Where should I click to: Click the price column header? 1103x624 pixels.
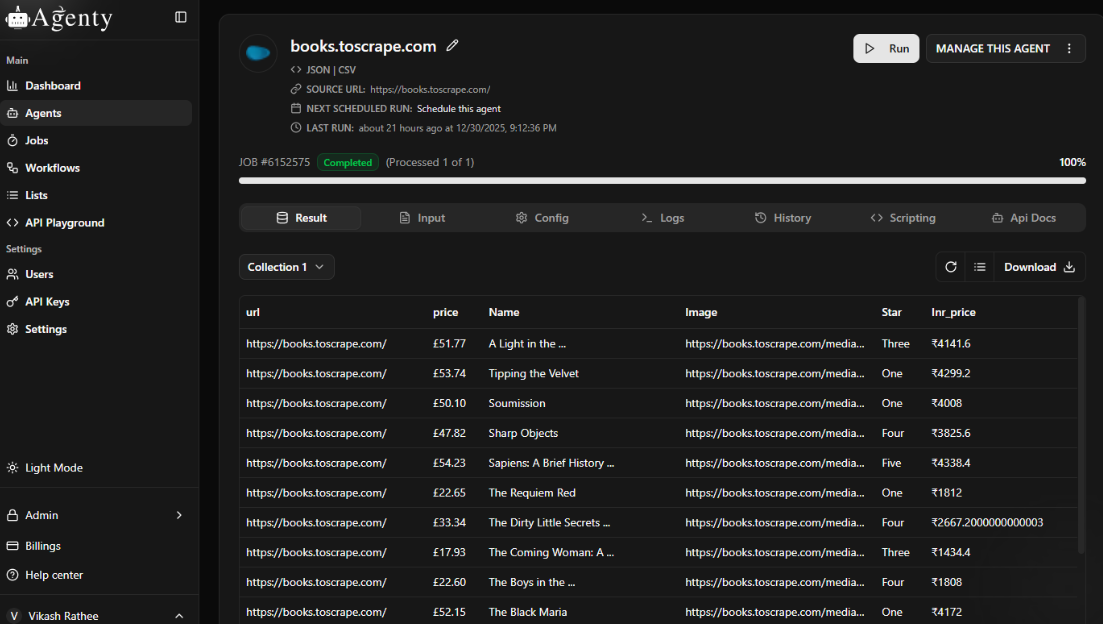(x=445, y=312)
